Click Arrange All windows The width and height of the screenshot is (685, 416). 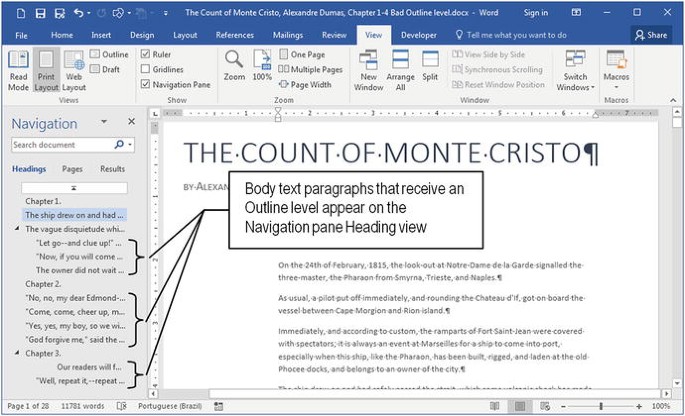400,70
